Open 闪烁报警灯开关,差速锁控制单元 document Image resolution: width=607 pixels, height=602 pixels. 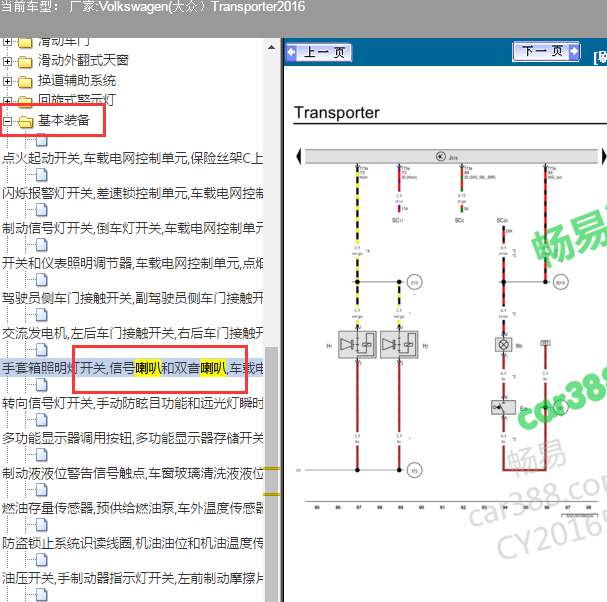[132, 193]
